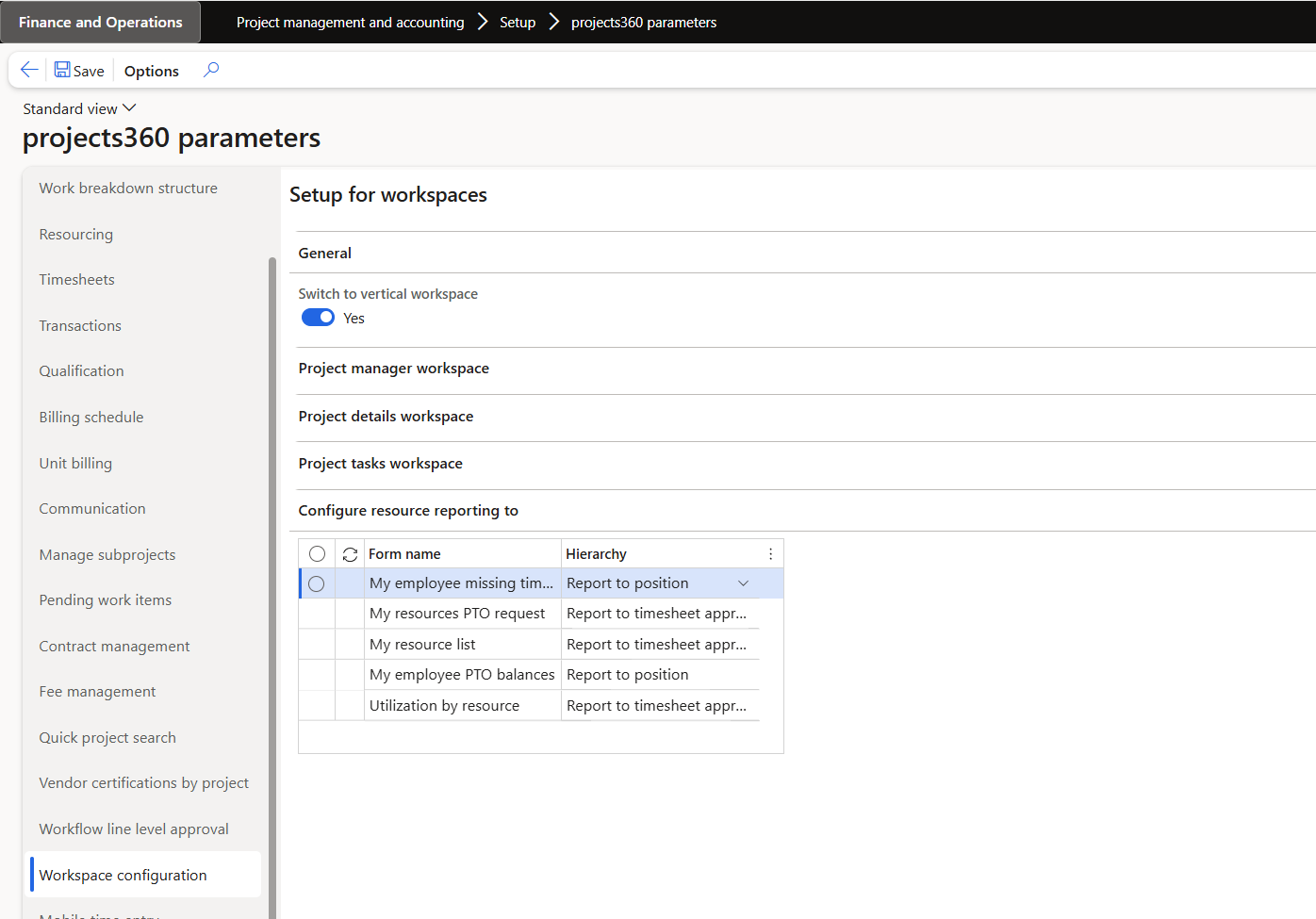
Task: Click the left sidebar vertical scrollbar
Action: [x=272, y=566]
